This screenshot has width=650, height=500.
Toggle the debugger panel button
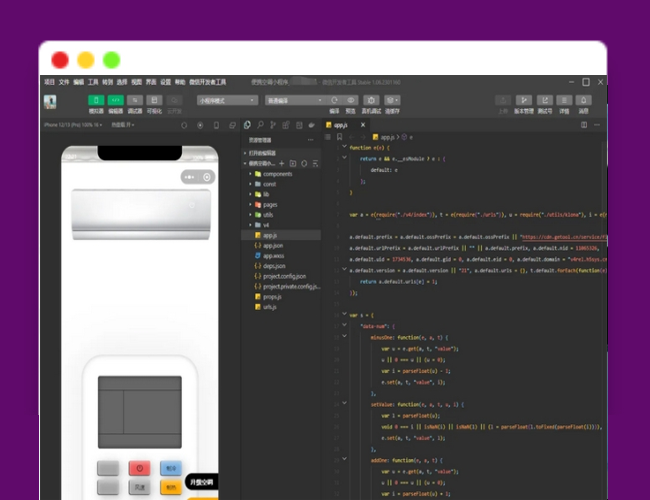pos(135,100)
